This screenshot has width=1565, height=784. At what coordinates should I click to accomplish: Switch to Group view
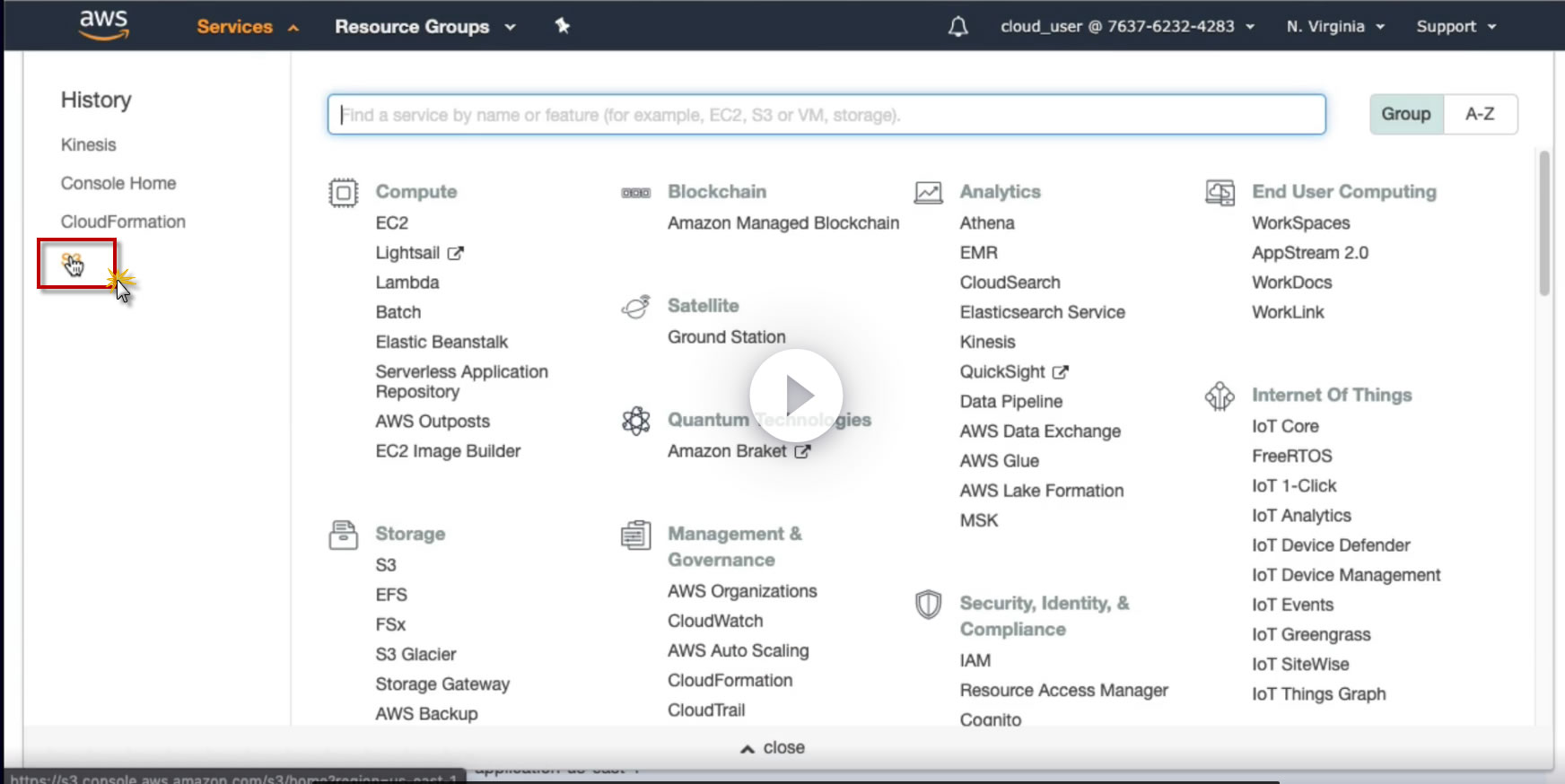pyautogui.click(x=1405, y=115)
